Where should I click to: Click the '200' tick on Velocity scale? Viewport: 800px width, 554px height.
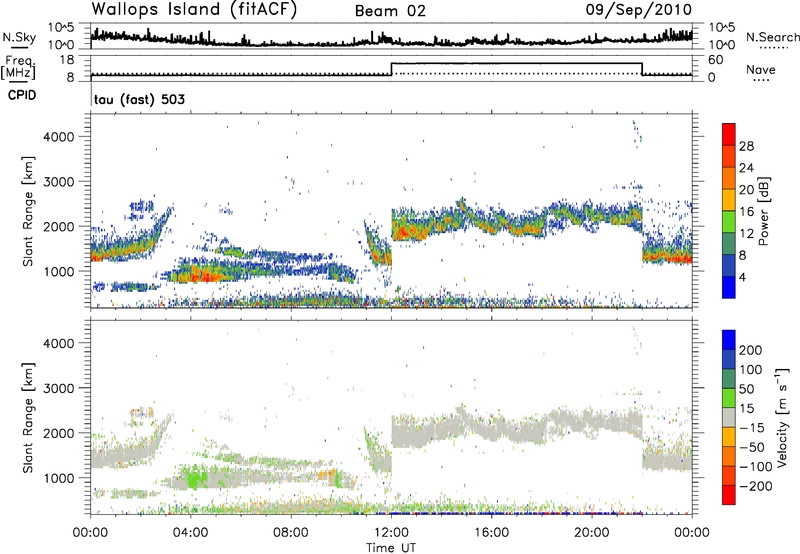click(x=751, y=350)
